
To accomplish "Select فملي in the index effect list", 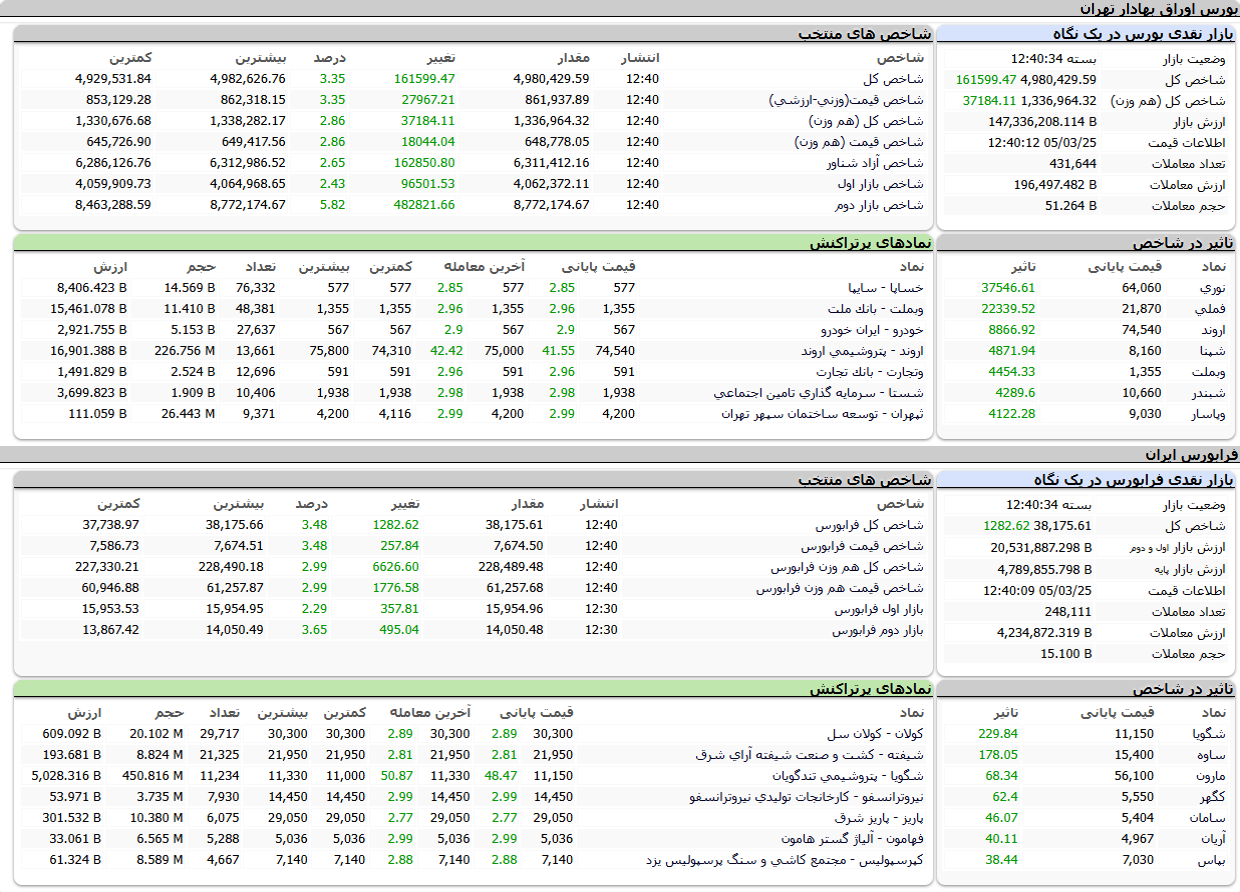I will [x=1210, y=309].
